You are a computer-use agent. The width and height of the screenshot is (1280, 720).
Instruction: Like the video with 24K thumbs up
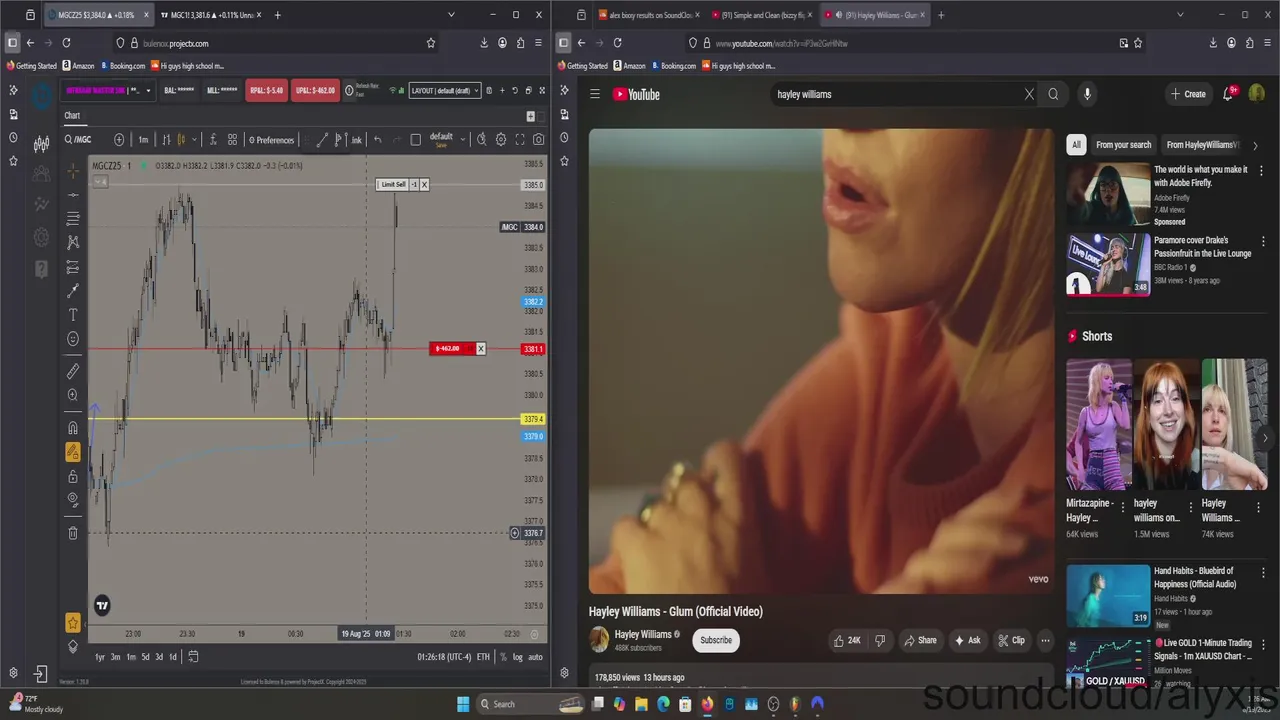847,640
